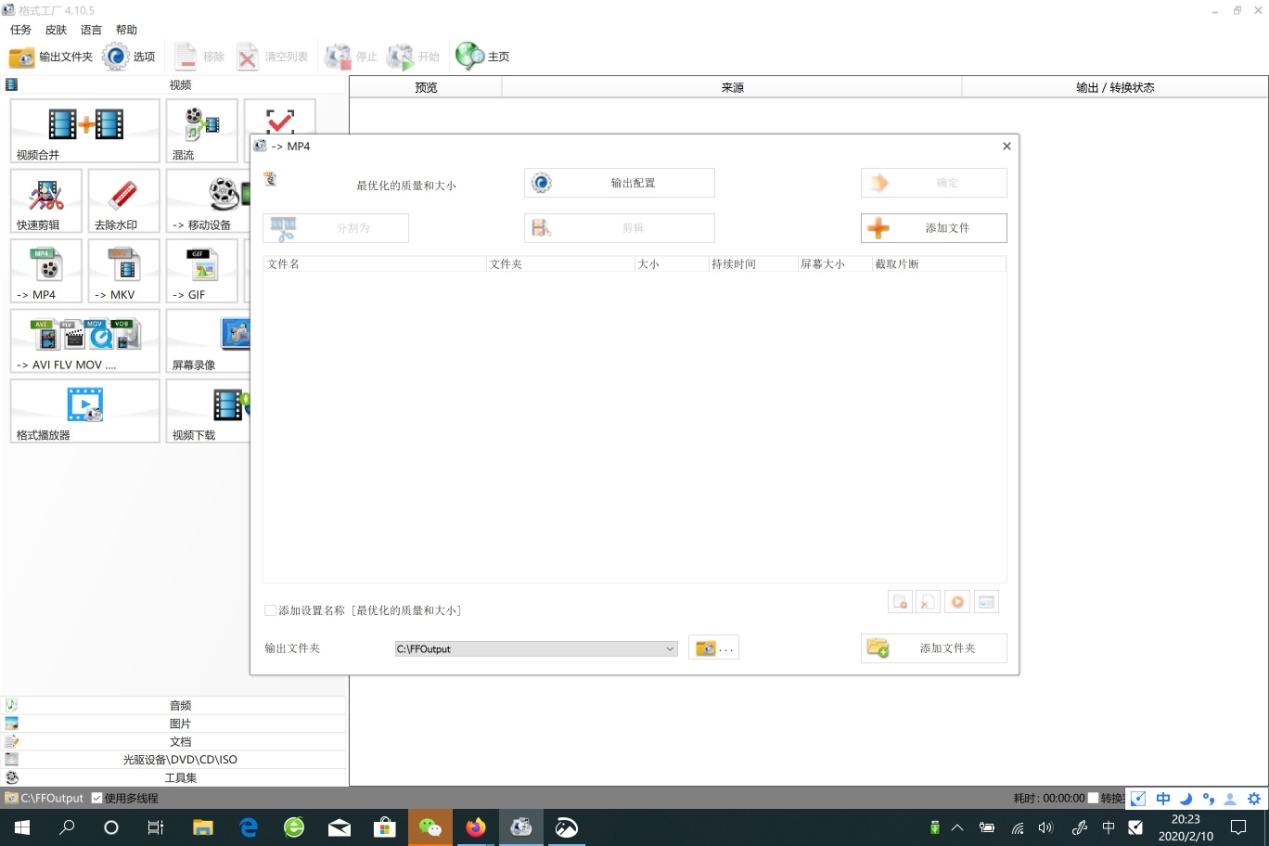This screenshot has width=1269, height=846.
Task: Open the 皮肤 menu
Action: point(55,30)
